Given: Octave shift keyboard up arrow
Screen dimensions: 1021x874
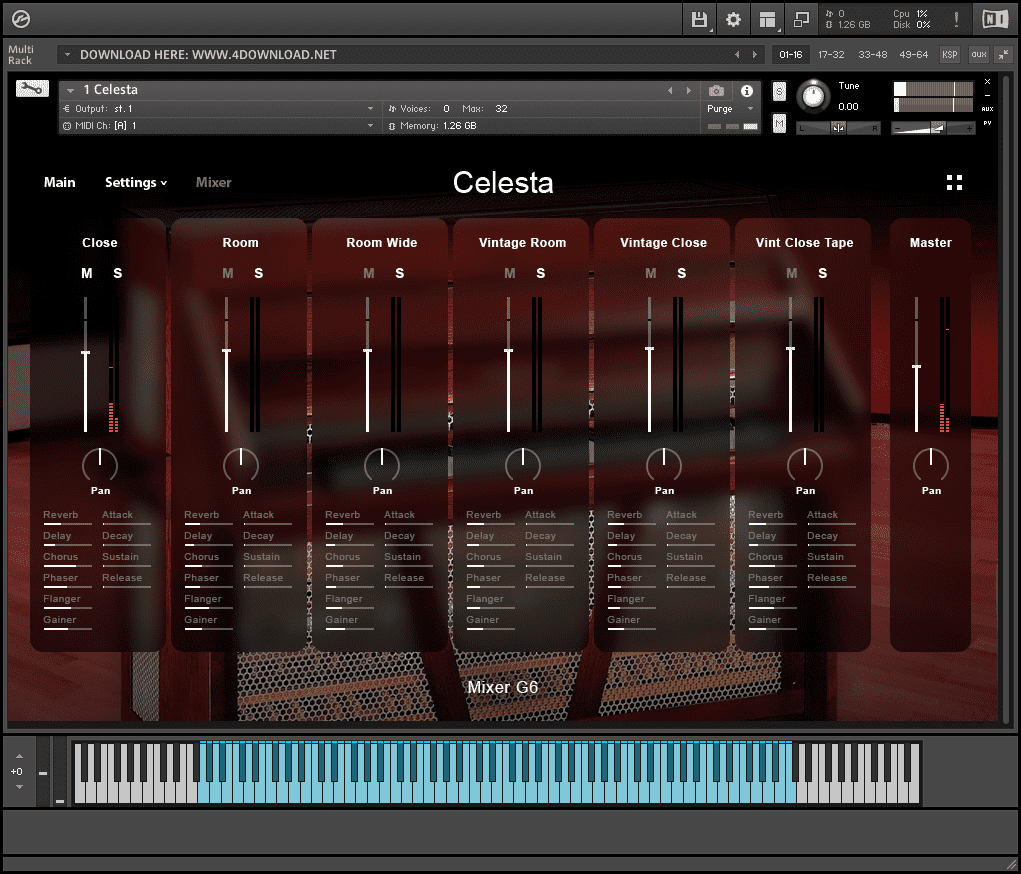Looking at the screenshot, I should 19,756.
